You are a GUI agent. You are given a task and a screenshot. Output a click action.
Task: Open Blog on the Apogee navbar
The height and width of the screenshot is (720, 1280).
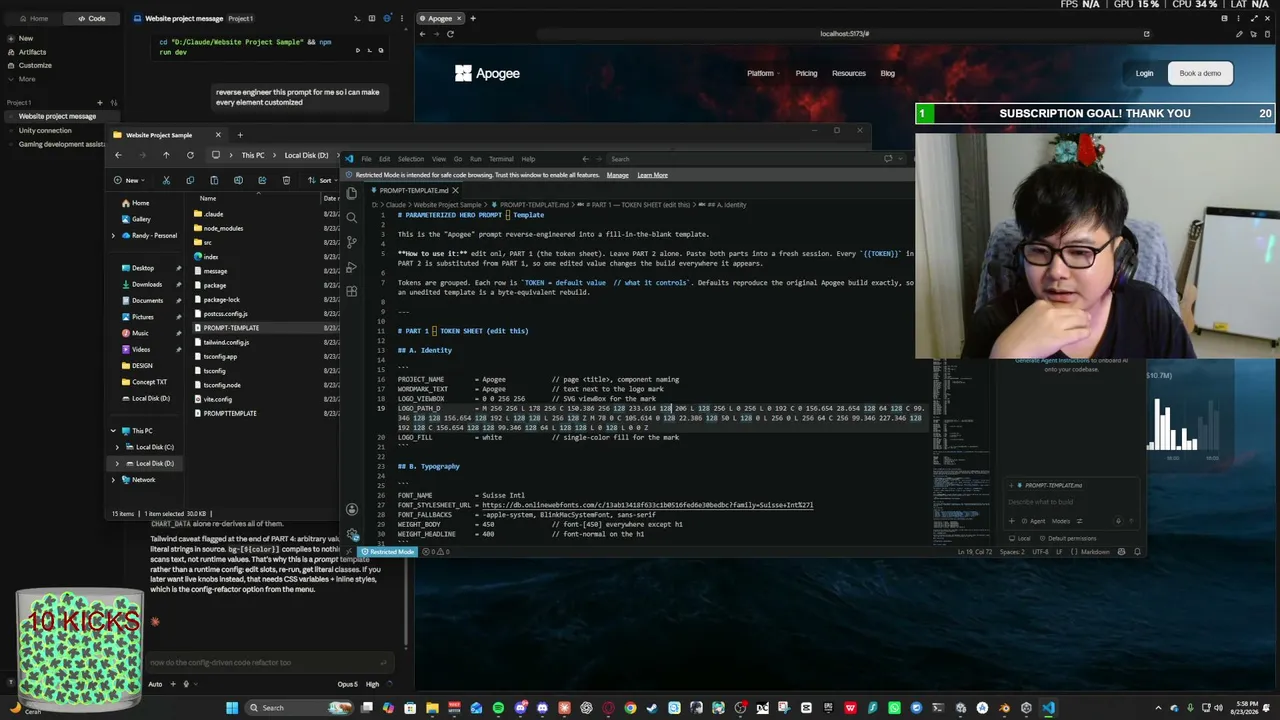tap(887, 73)
